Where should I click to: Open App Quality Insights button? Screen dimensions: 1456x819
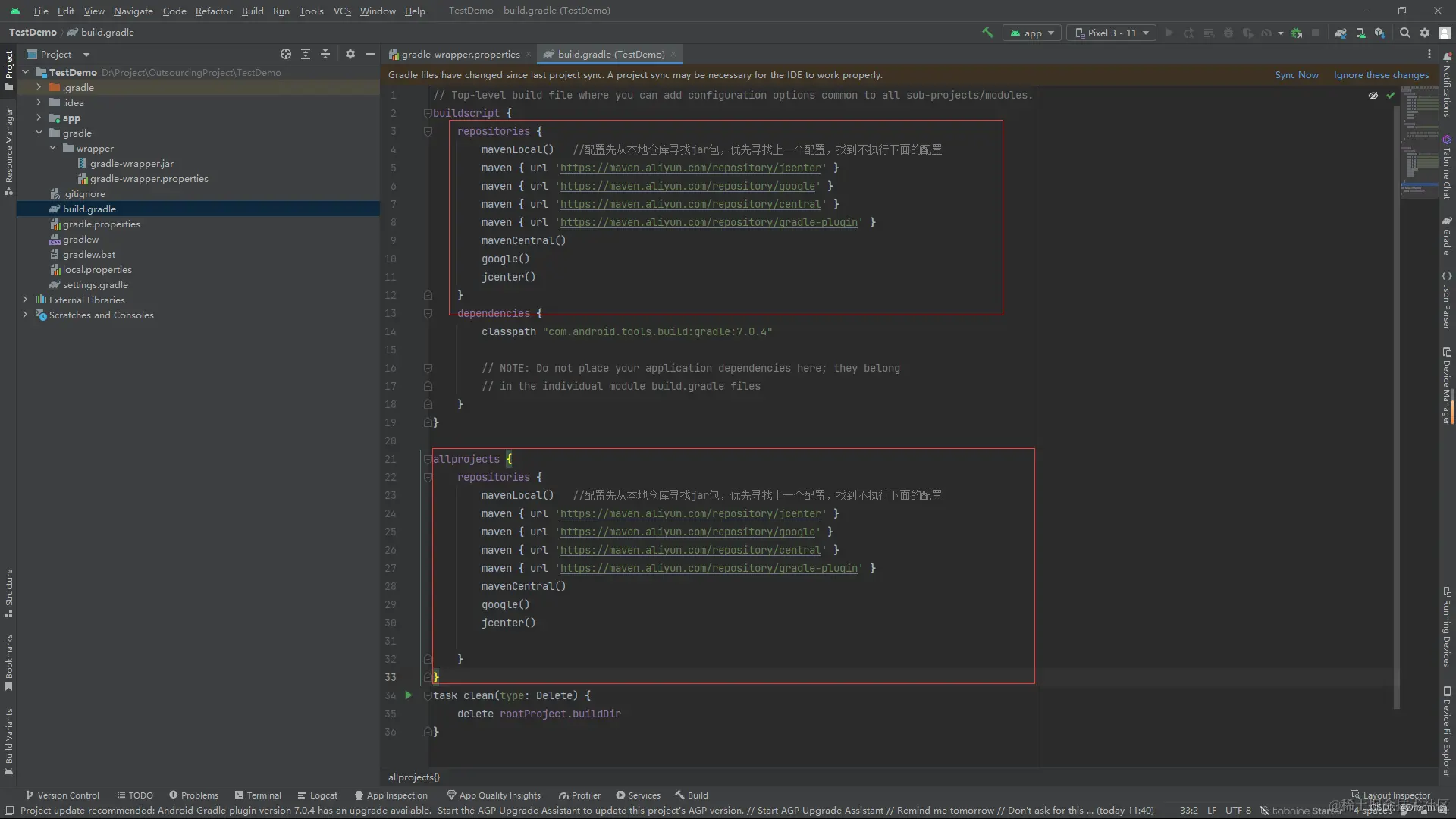click(x=494, y=795)
